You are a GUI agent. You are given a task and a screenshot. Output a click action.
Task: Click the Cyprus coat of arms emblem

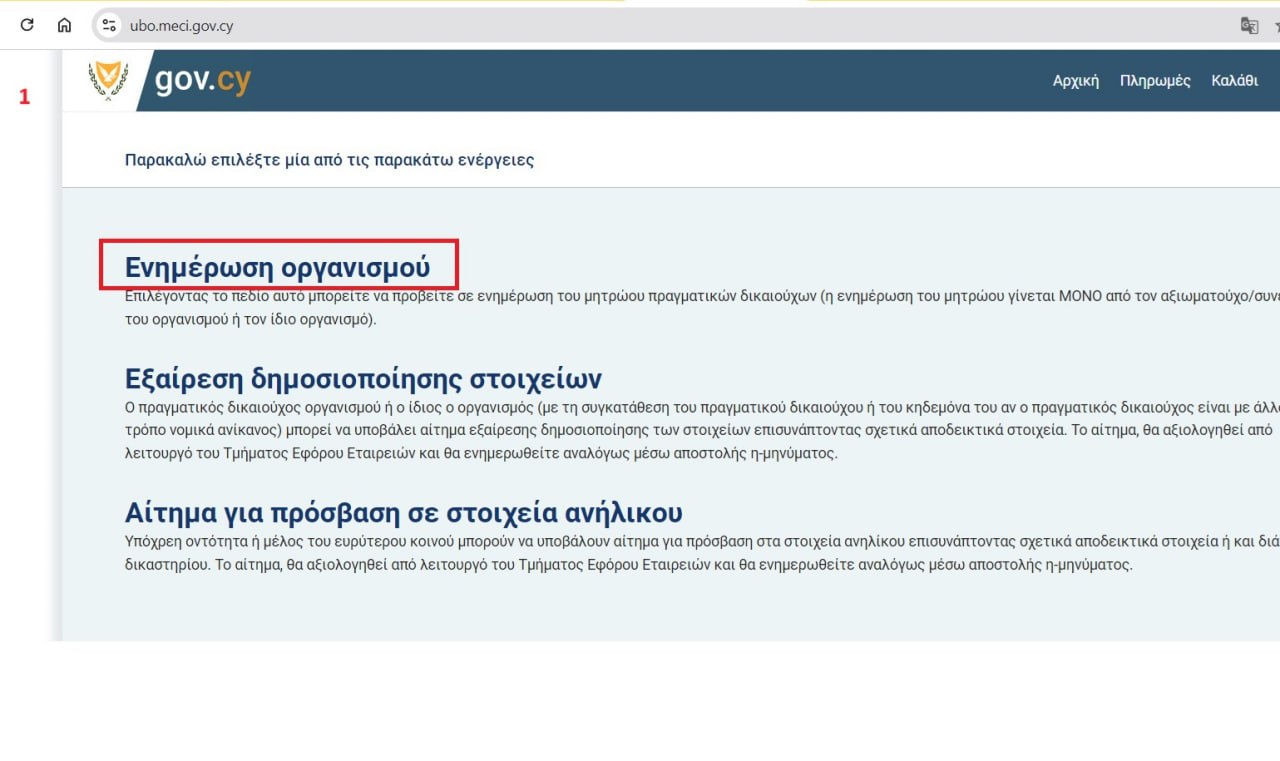(108, 81)
